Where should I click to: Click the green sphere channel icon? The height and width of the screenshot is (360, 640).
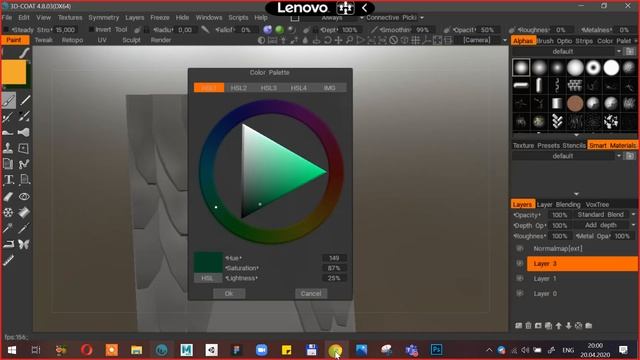[x=280, y=29]
